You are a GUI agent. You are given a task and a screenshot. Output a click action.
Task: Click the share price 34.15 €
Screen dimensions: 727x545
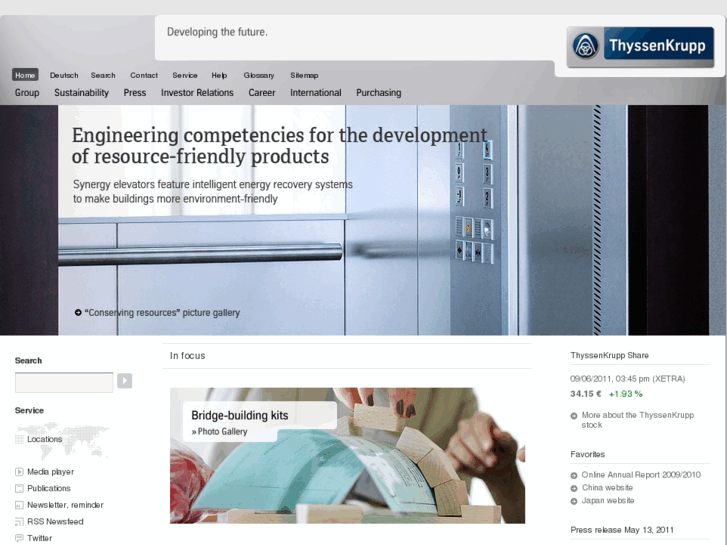pos(586,394)
